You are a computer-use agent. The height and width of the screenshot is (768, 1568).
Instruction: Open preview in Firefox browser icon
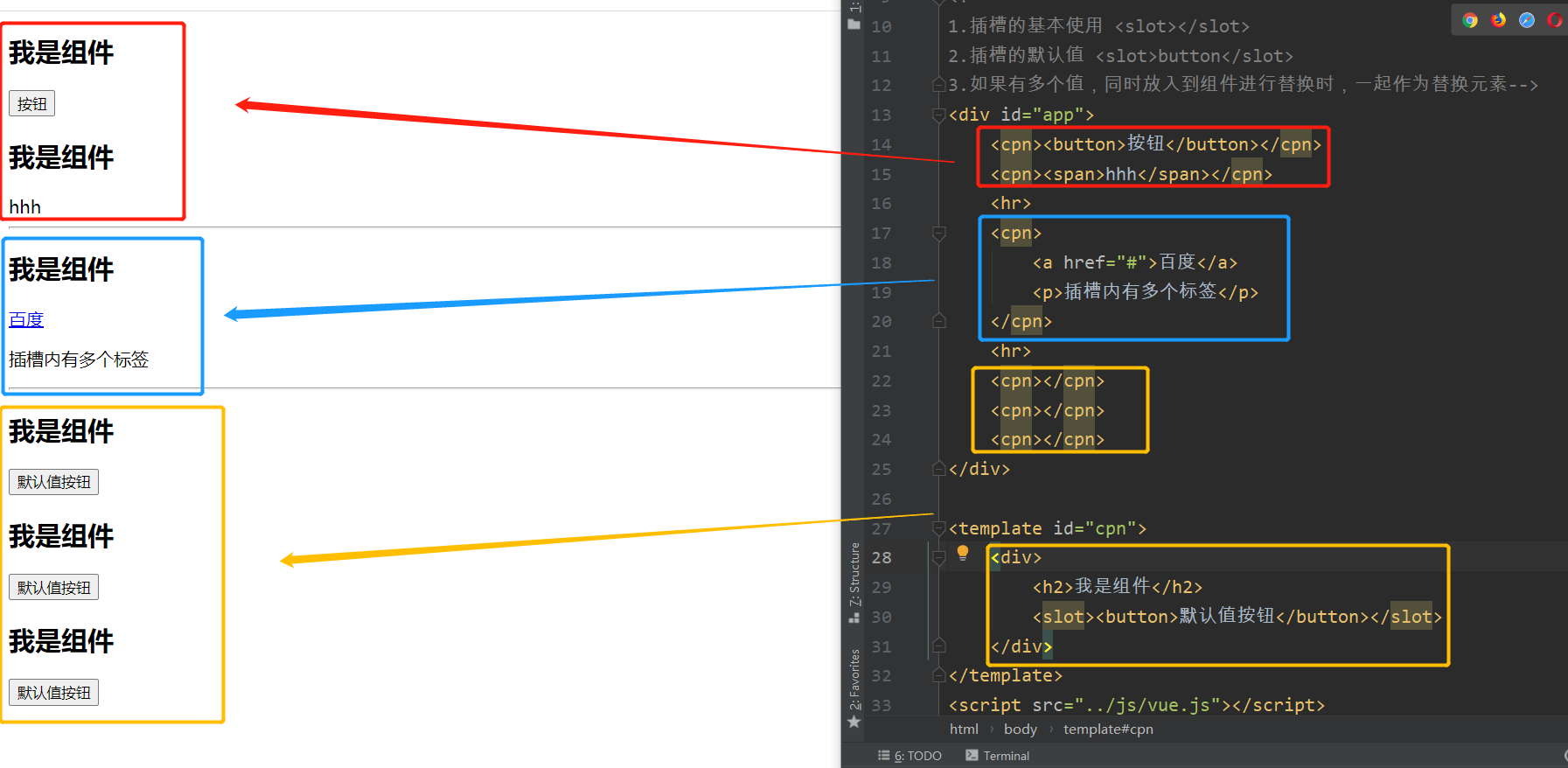(1499, 20)
